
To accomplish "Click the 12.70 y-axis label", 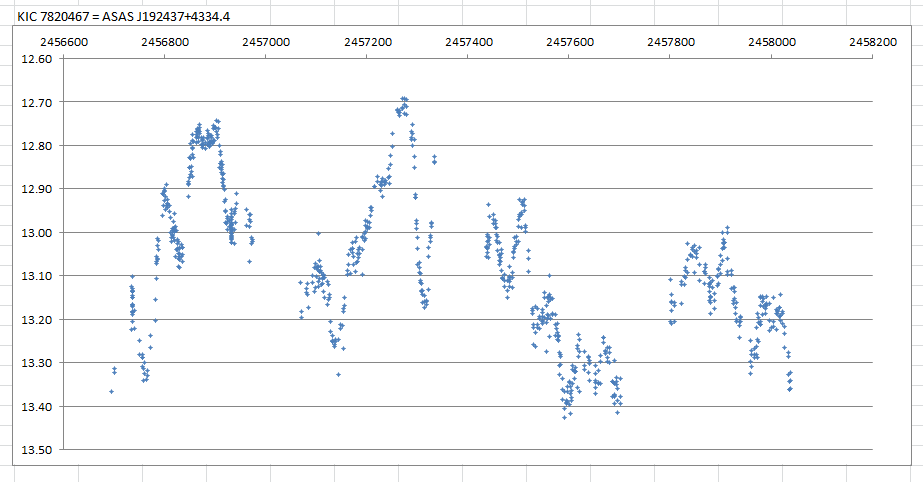I will (36, 102).
